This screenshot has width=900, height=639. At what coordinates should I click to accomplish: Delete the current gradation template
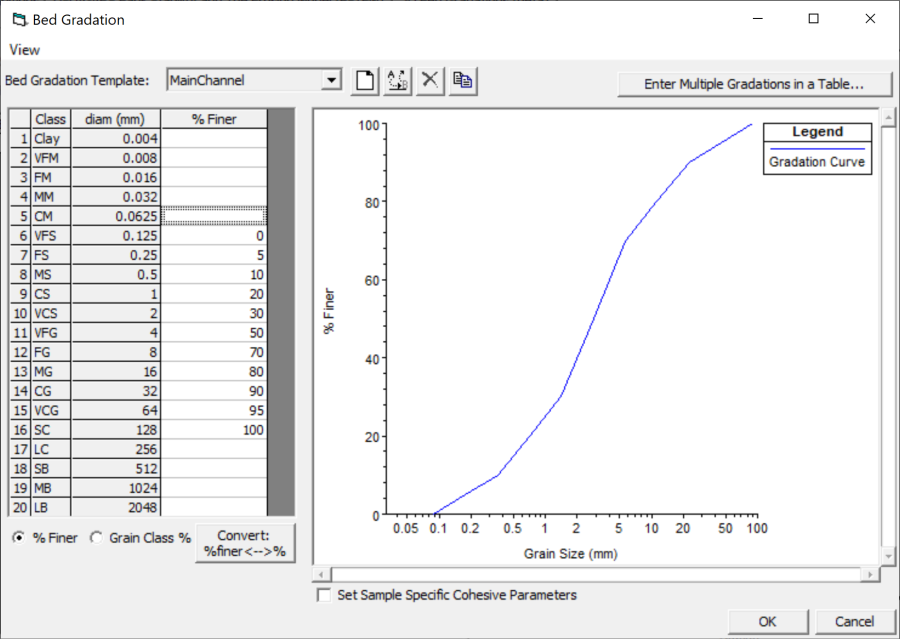tap(430, 81)
